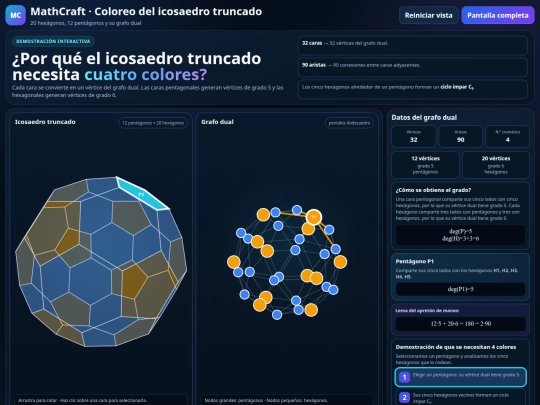
Task: Click the MC MathCraft logo icon
Action: pyautogui.click(x=15, y=15)
